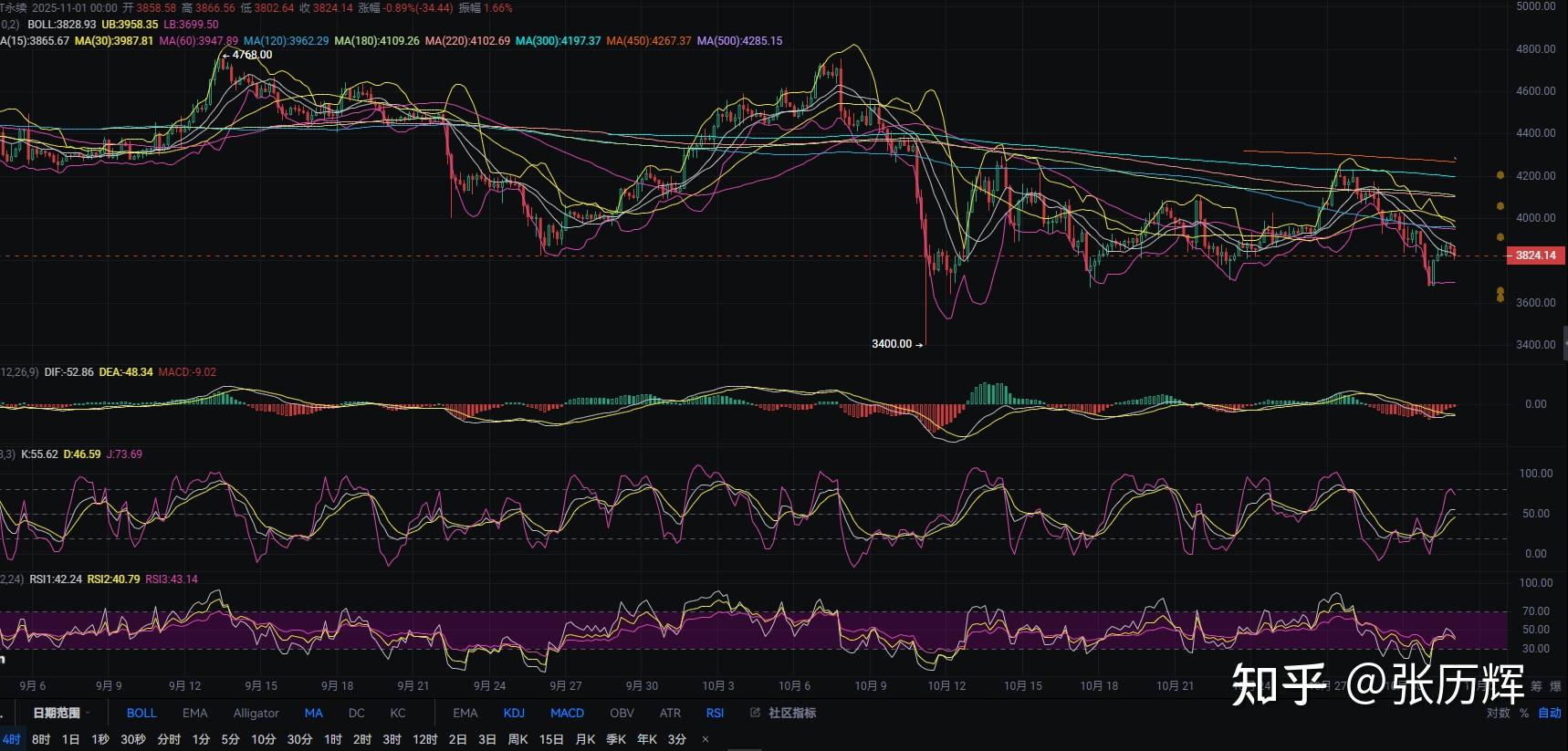Switch price axis to % percent mode
The height and width of the screenshot is (751, 1568).
tap(1524, 713)
